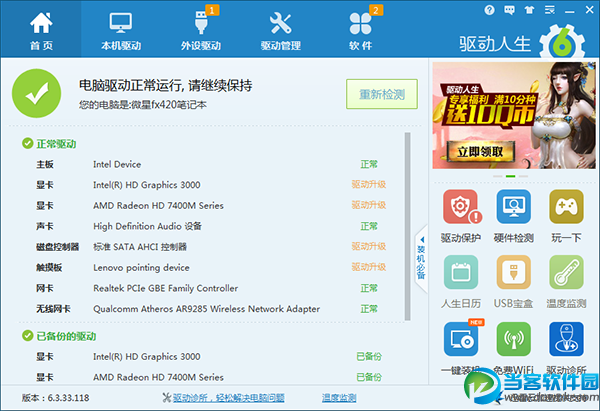Click the 重新检测 button

pyautogui.click(x=382, y=94)
